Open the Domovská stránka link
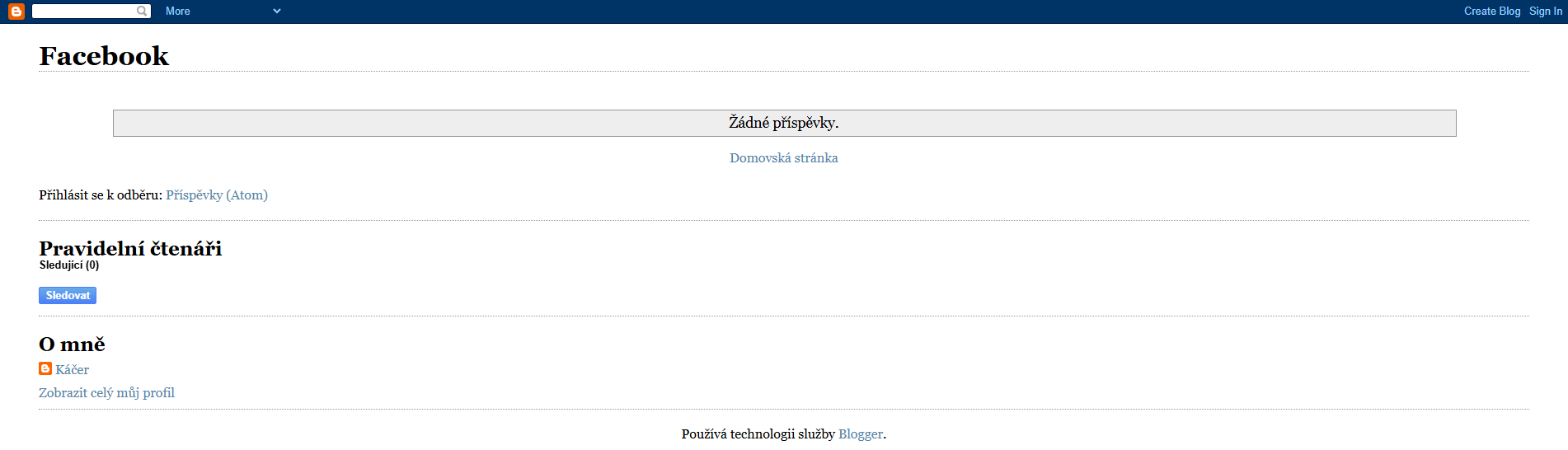 (784, 158)
